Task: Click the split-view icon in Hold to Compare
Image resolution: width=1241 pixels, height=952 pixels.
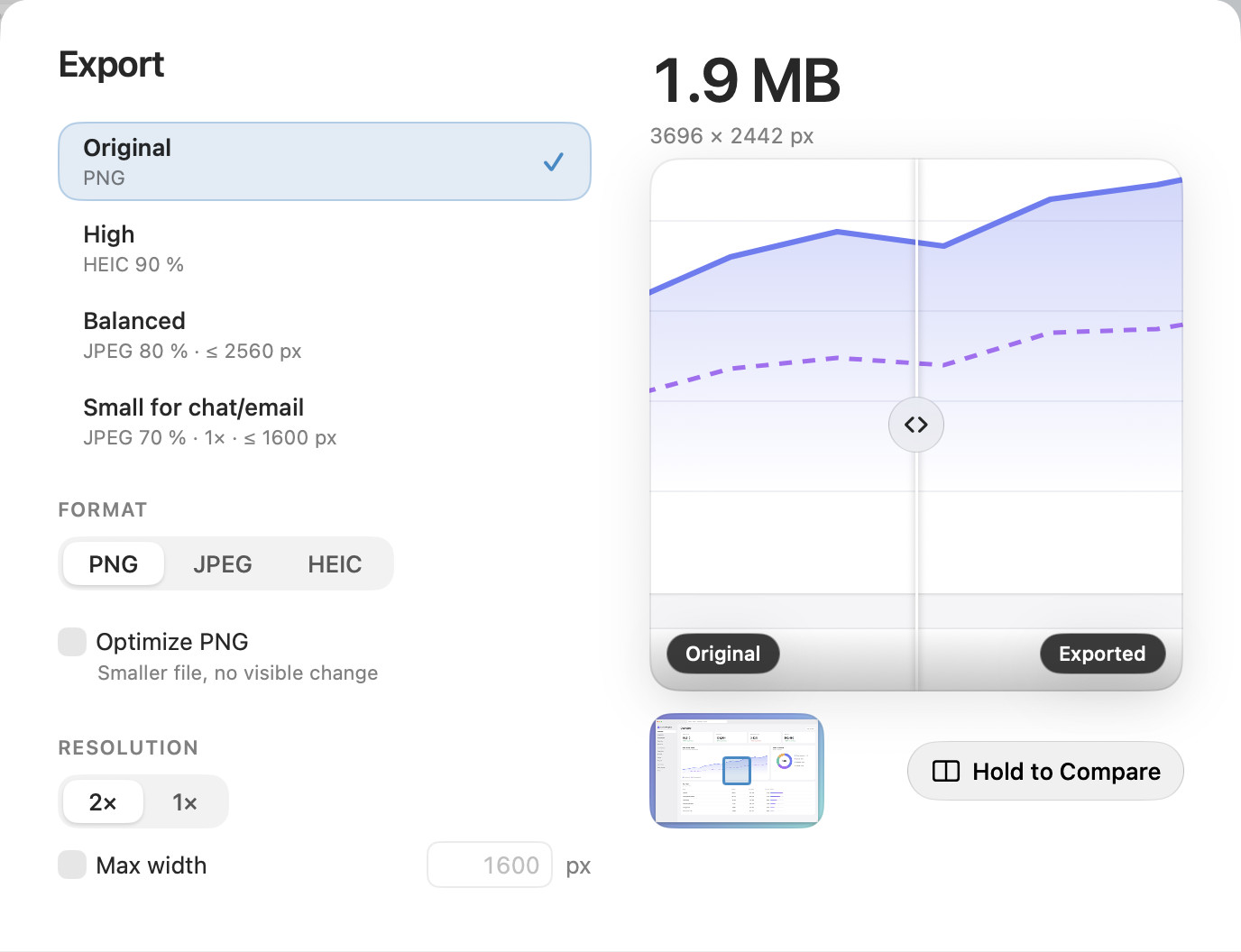Action: pyautogui.click(x=946, y=771)
